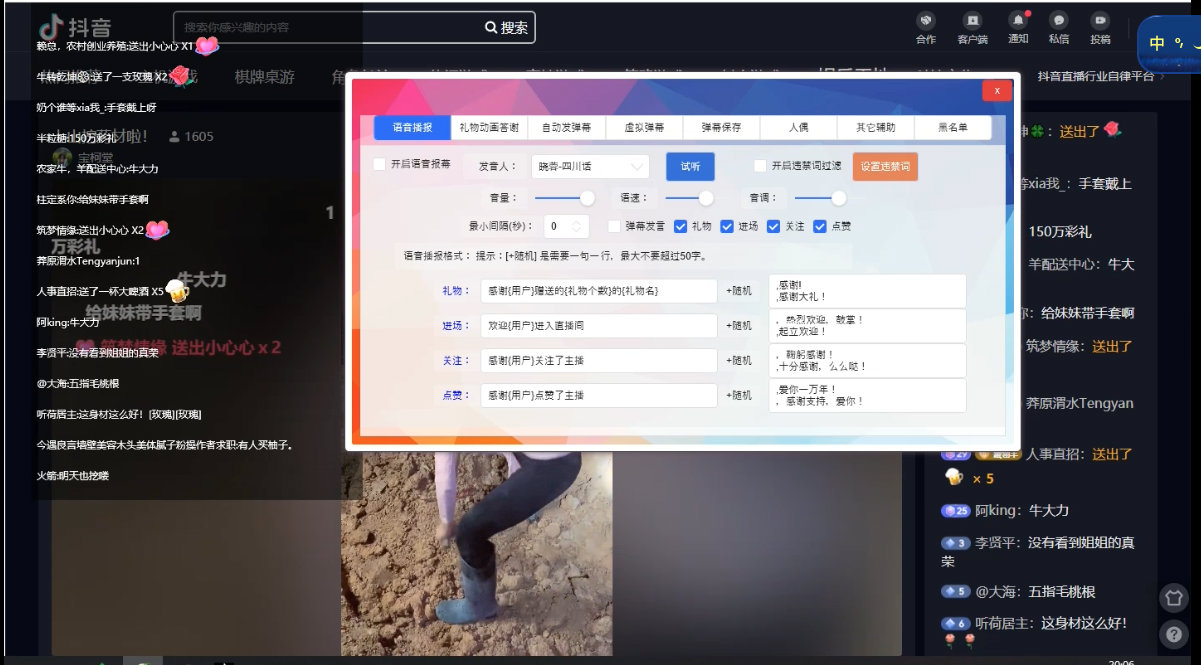Click chat message 听荷居主: 这身材这么好!

point(1034,631)
